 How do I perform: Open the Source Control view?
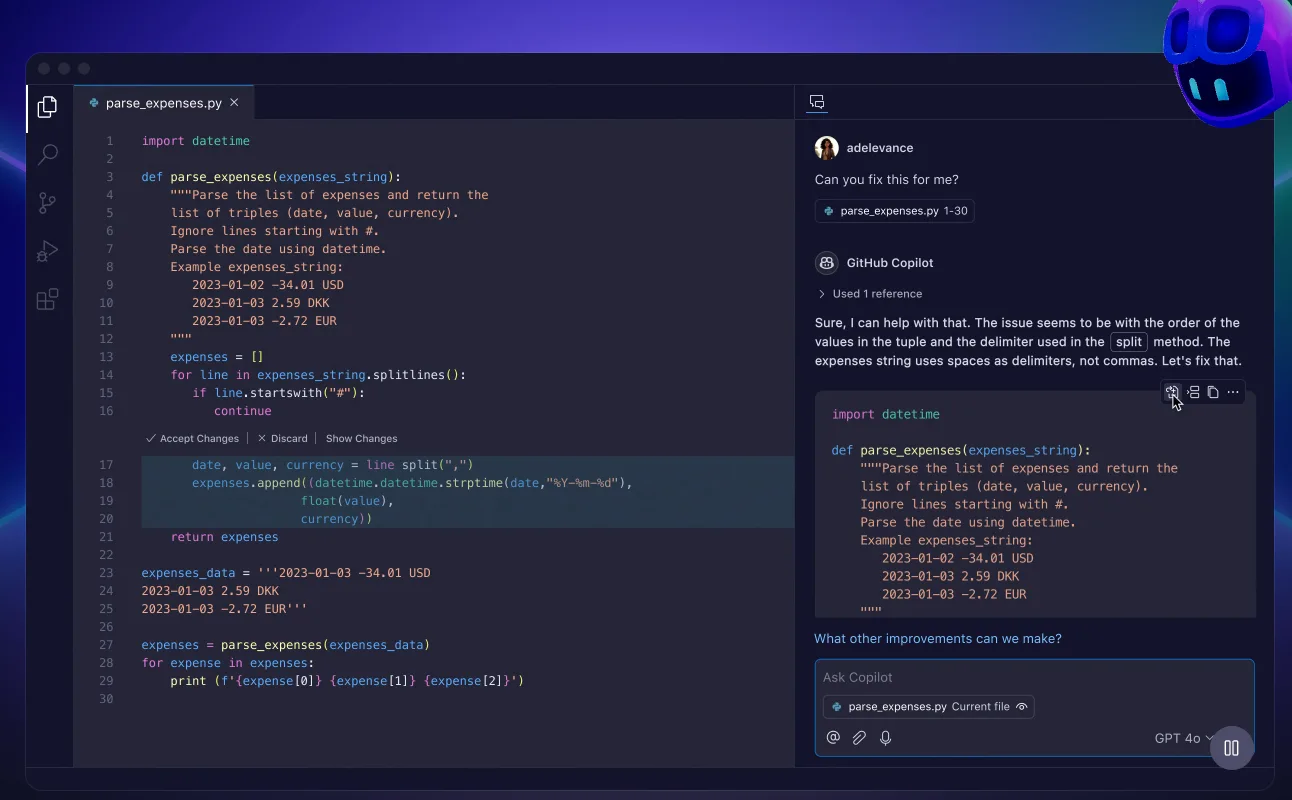coord(47,203)
